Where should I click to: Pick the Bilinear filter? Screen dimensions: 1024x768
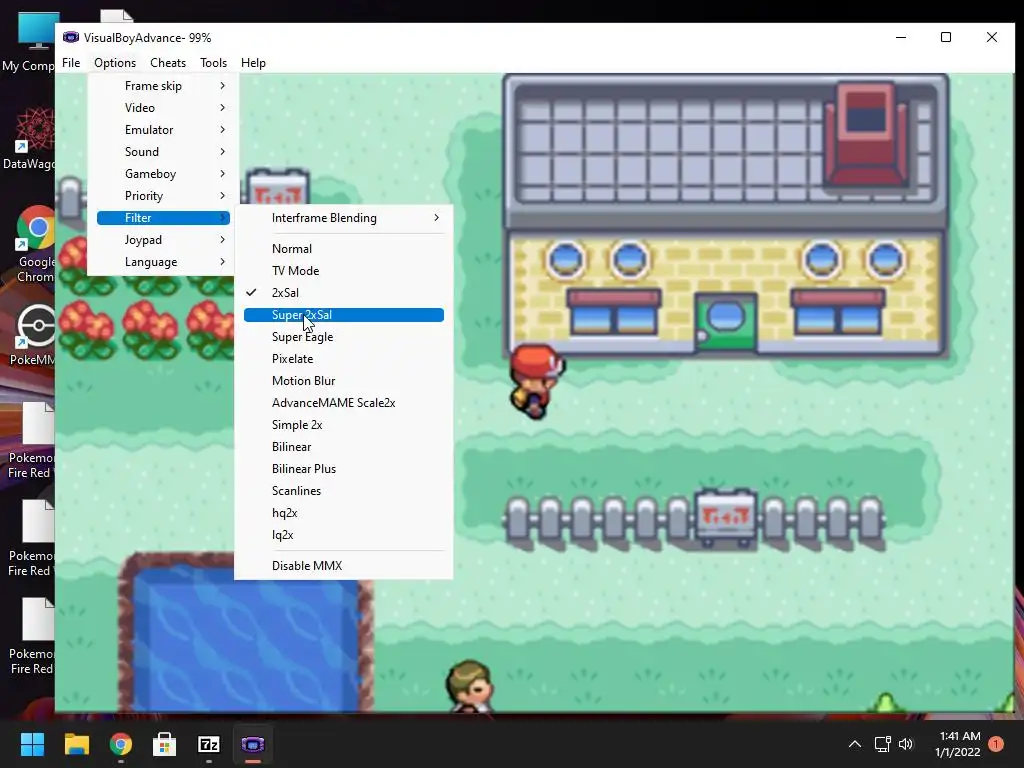344,447
